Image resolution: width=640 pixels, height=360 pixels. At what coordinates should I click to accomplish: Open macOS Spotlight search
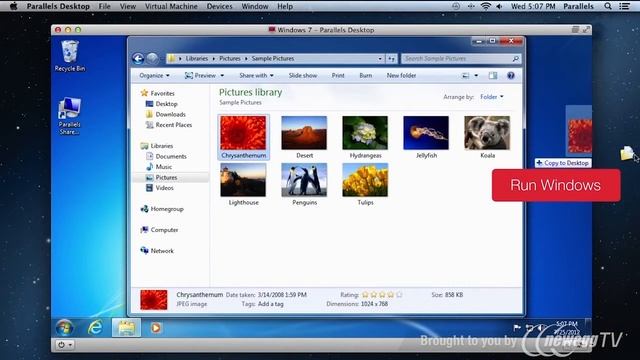(x=608, y=6)
